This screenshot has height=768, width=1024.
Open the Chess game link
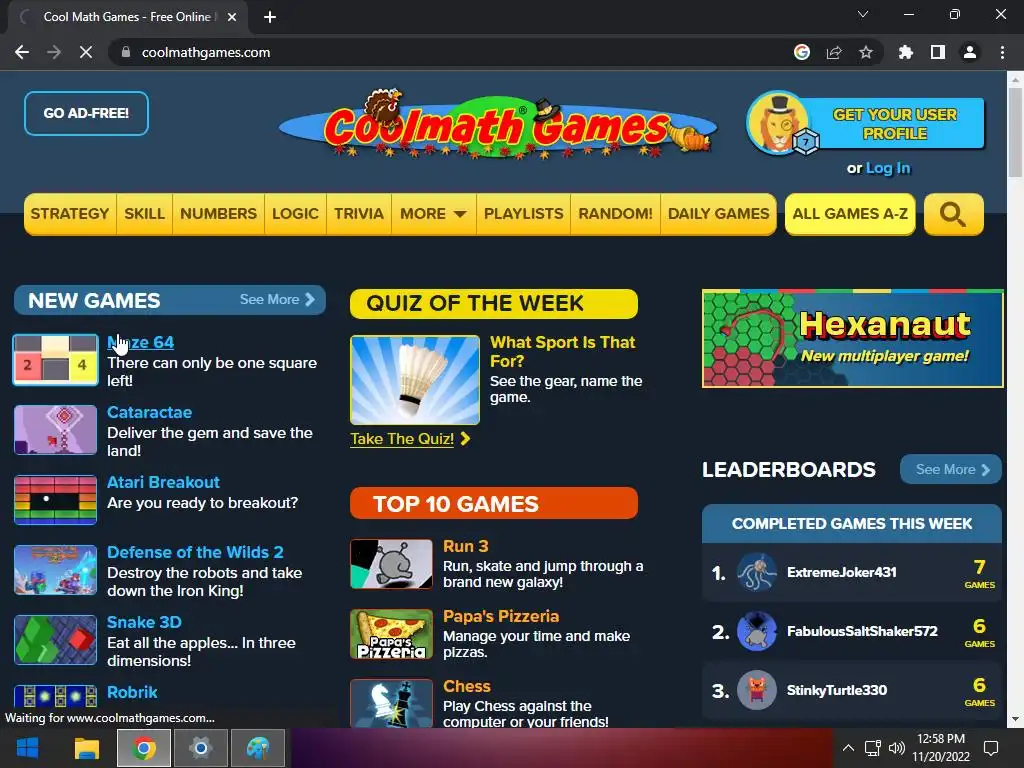467,686
